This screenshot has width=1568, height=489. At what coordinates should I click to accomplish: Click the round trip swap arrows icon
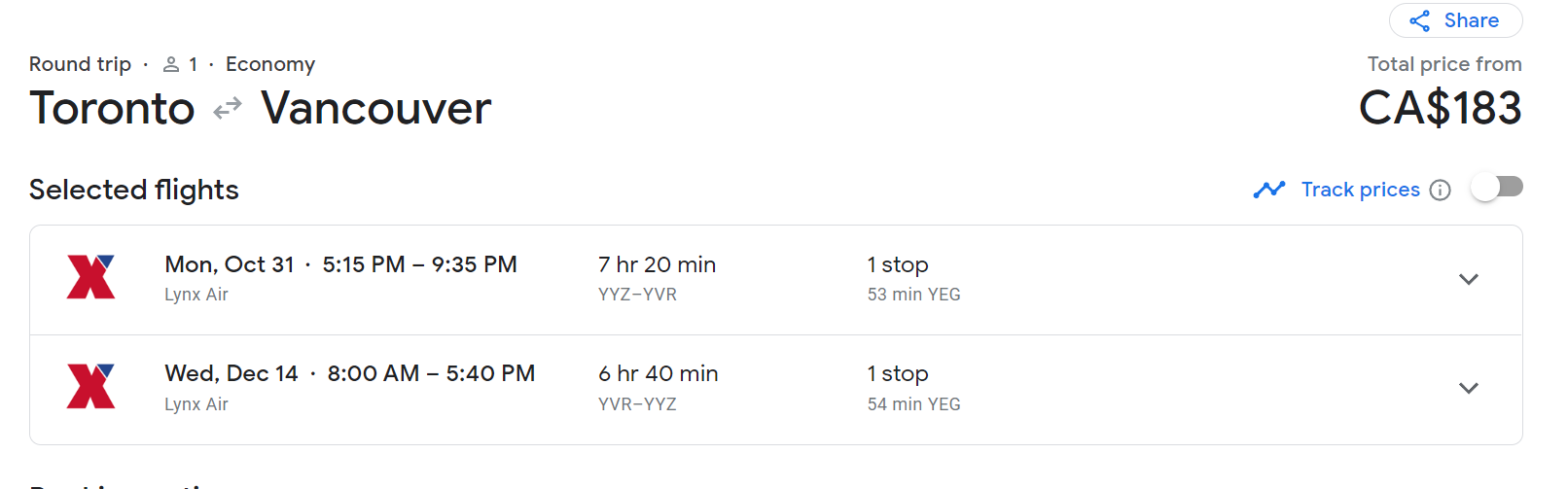pos(228,108)
